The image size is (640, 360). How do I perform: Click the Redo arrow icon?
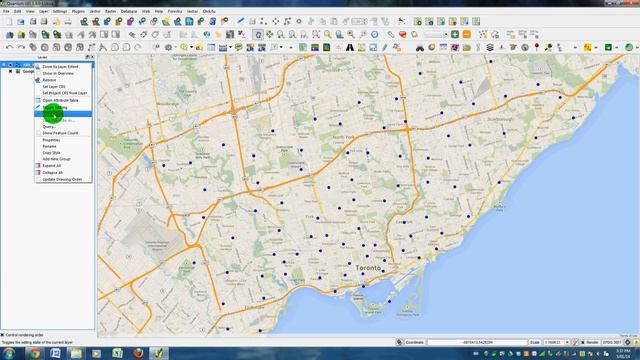21,48
